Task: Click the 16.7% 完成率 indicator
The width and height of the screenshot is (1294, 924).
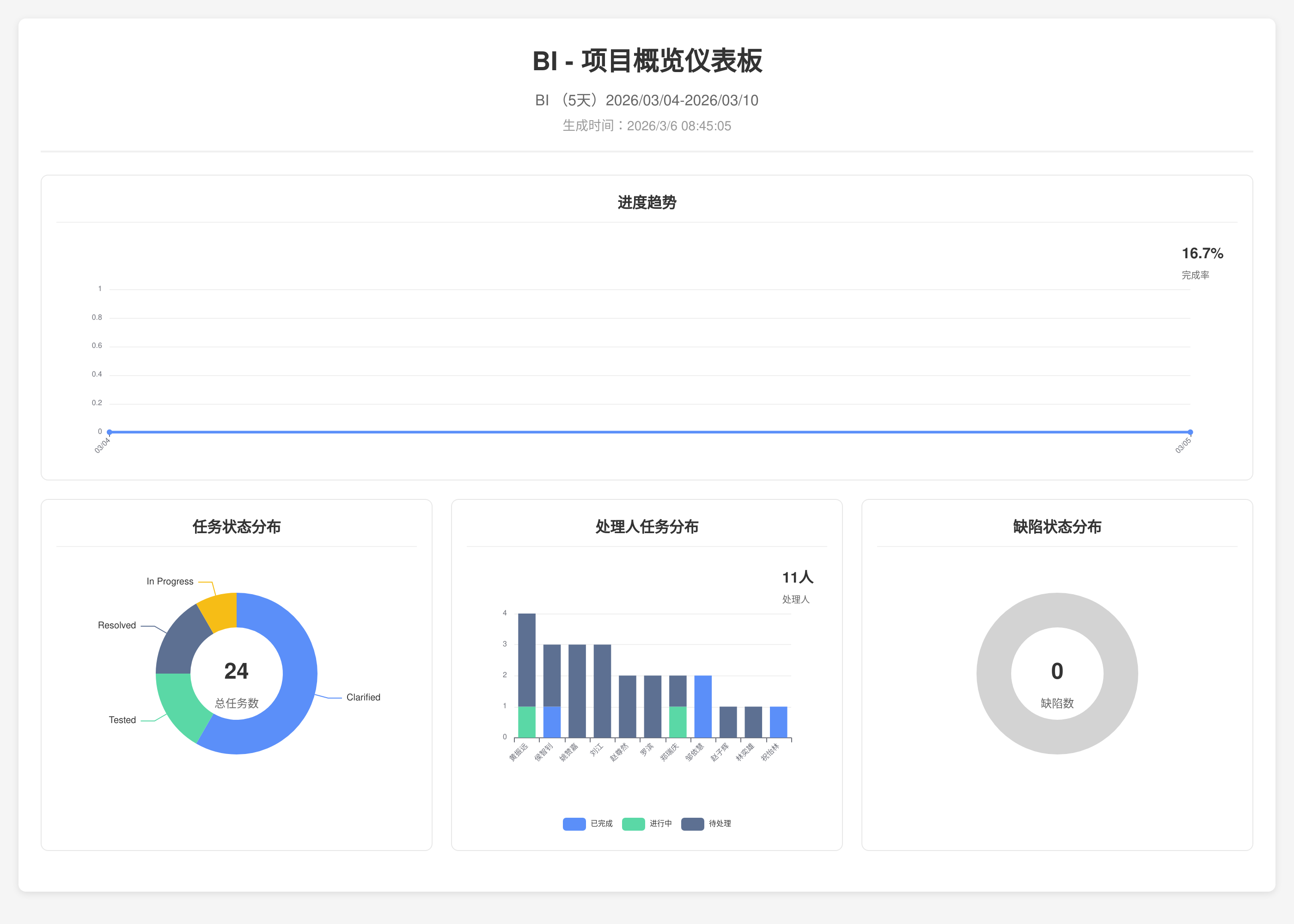Action: pyautogui.click(x=1202, y=254)
